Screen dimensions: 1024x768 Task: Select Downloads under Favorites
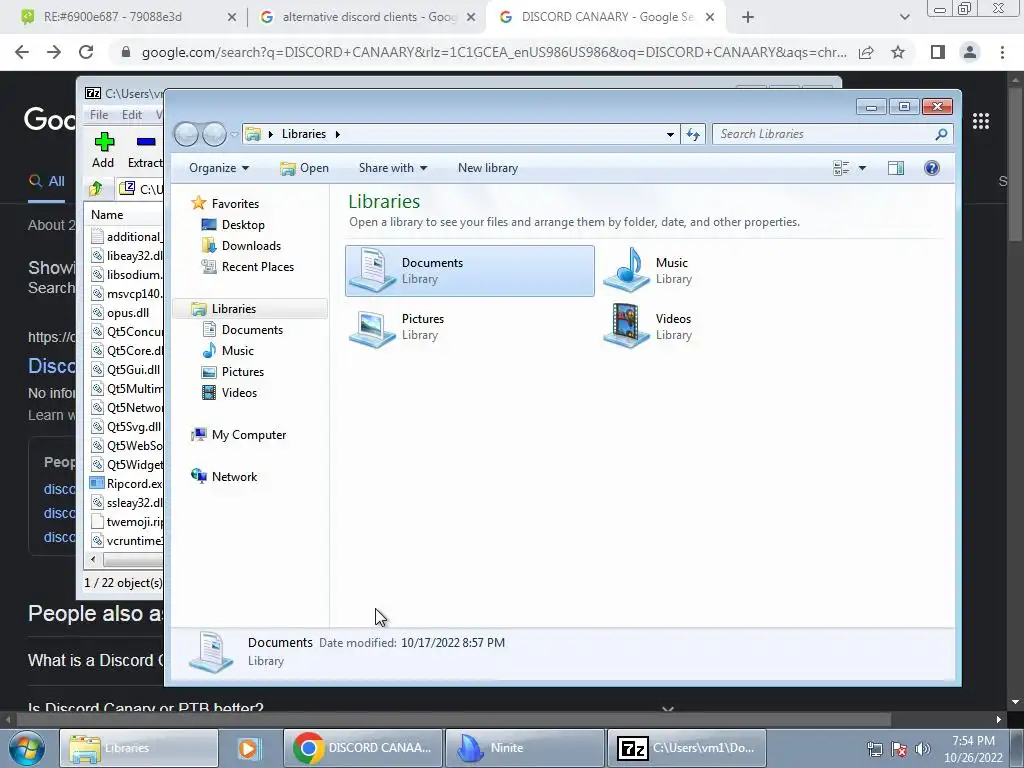tap(251, 246)
